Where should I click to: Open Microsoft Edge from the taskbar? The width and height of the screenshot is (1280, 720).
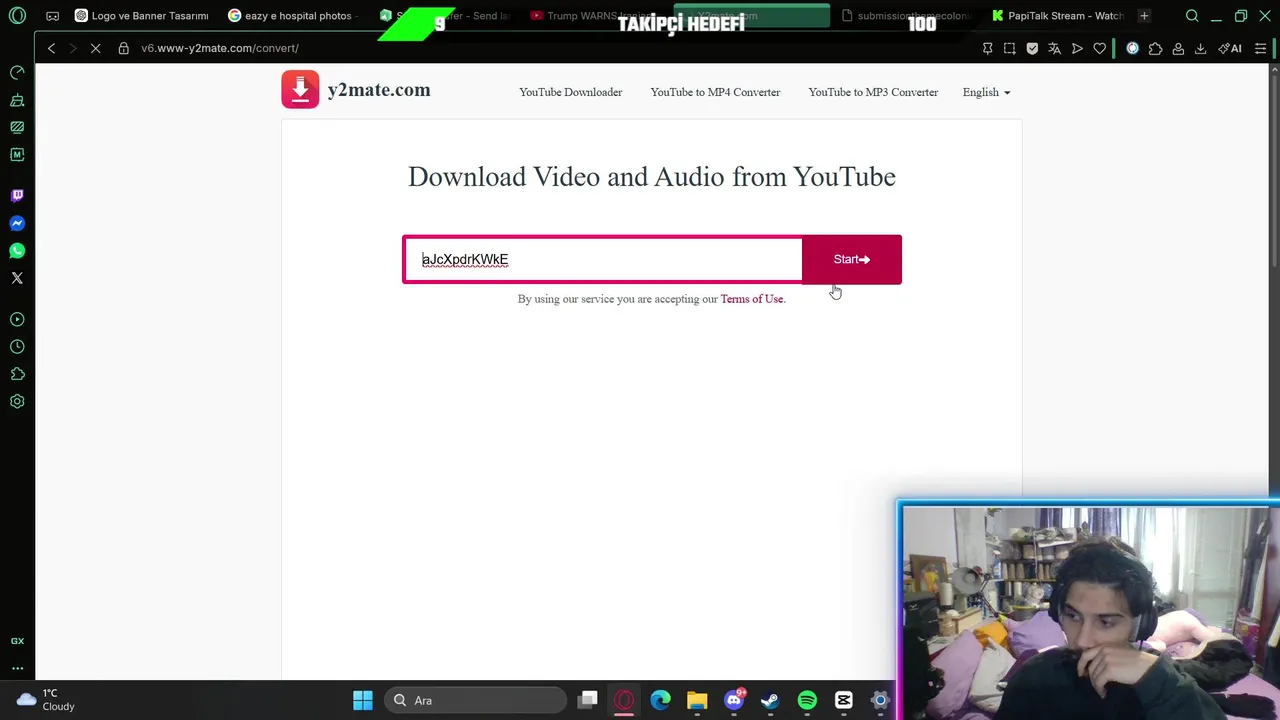pyautogui.click(x=660, y=700)
